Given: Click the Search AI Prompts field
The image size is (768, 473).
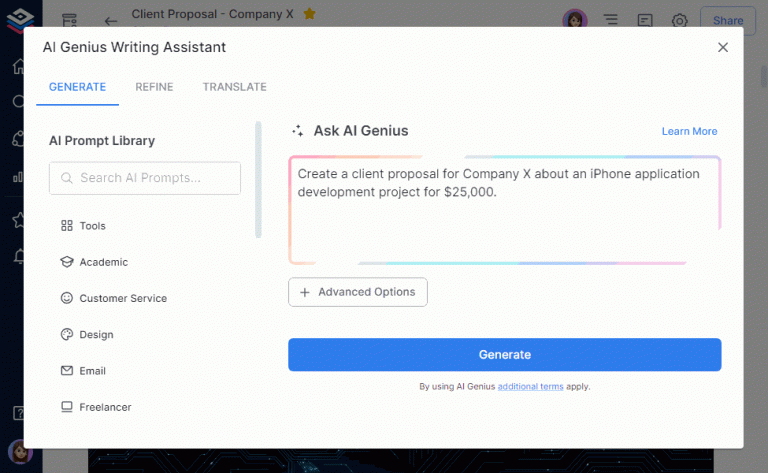Looking at the screenshot, I should [145, 178].
